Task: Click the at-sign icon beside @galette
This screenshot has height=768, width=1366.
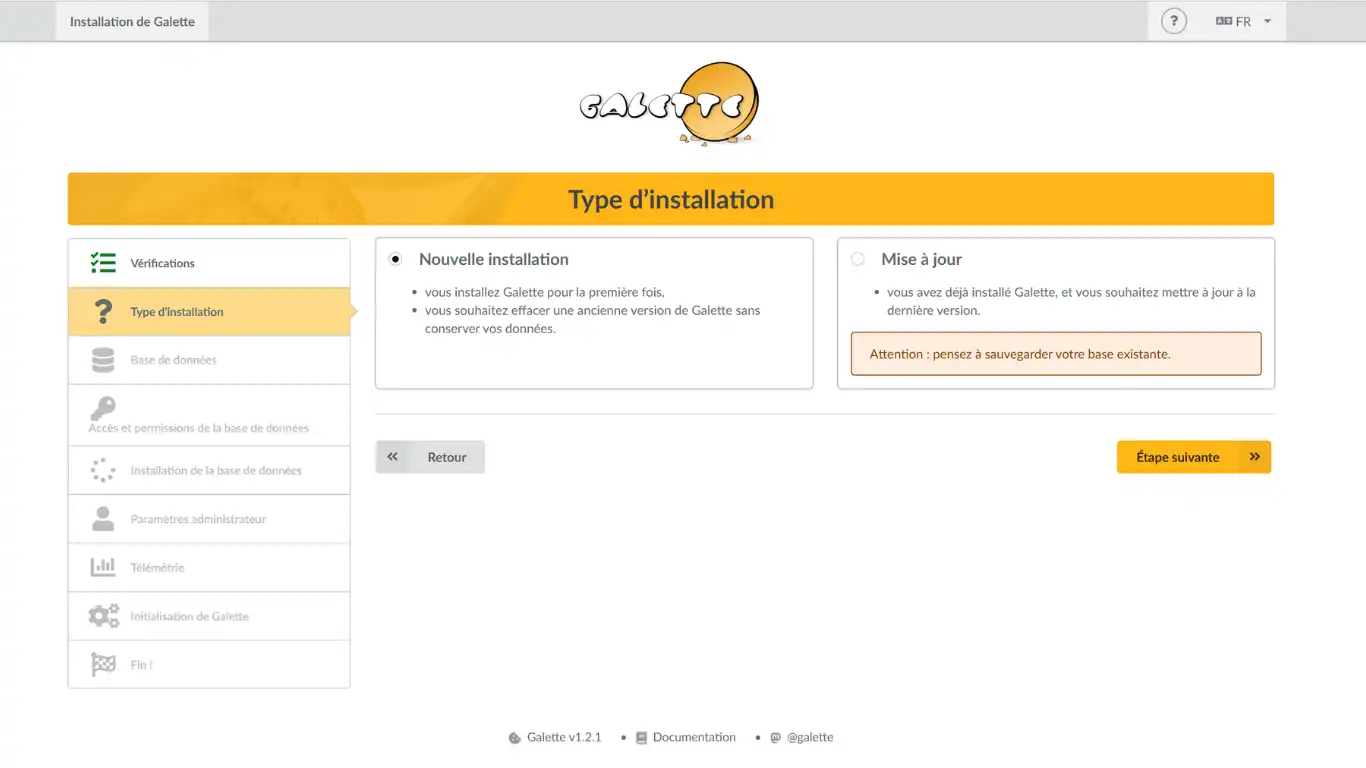Action: pos(775,738)
